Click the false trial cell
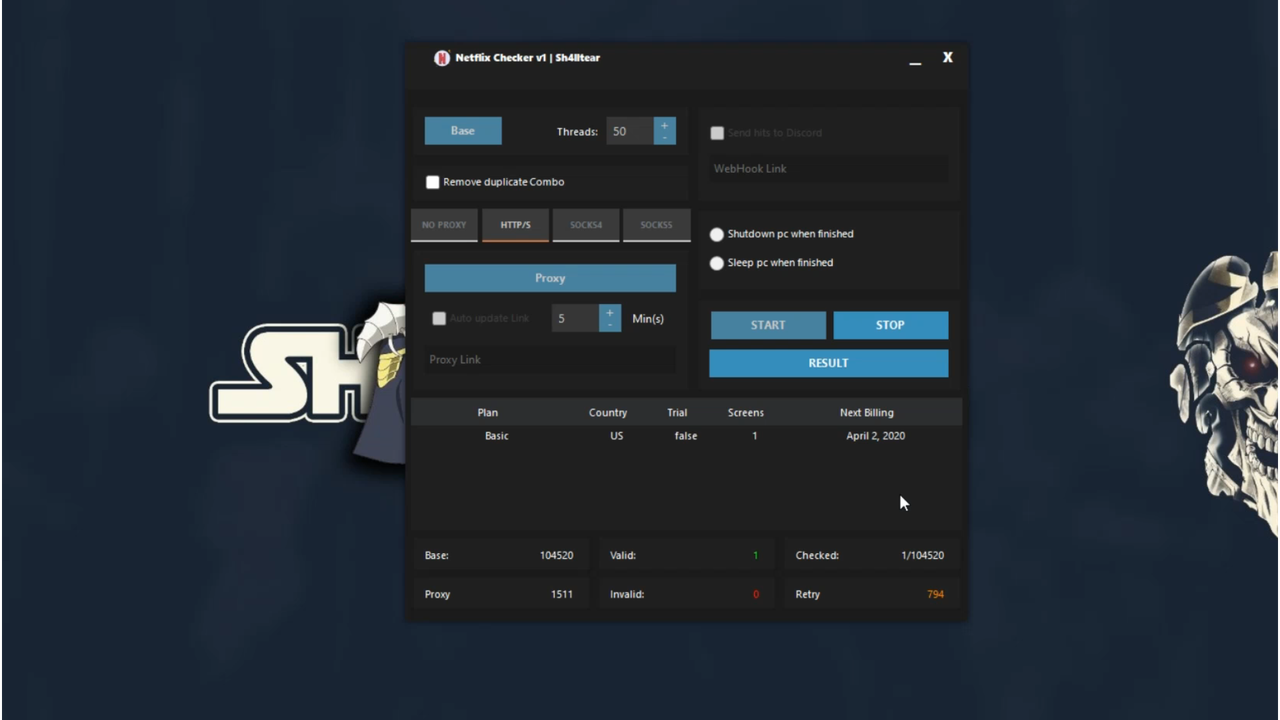This screenshot has height=720, width=1280. (686, 436)
